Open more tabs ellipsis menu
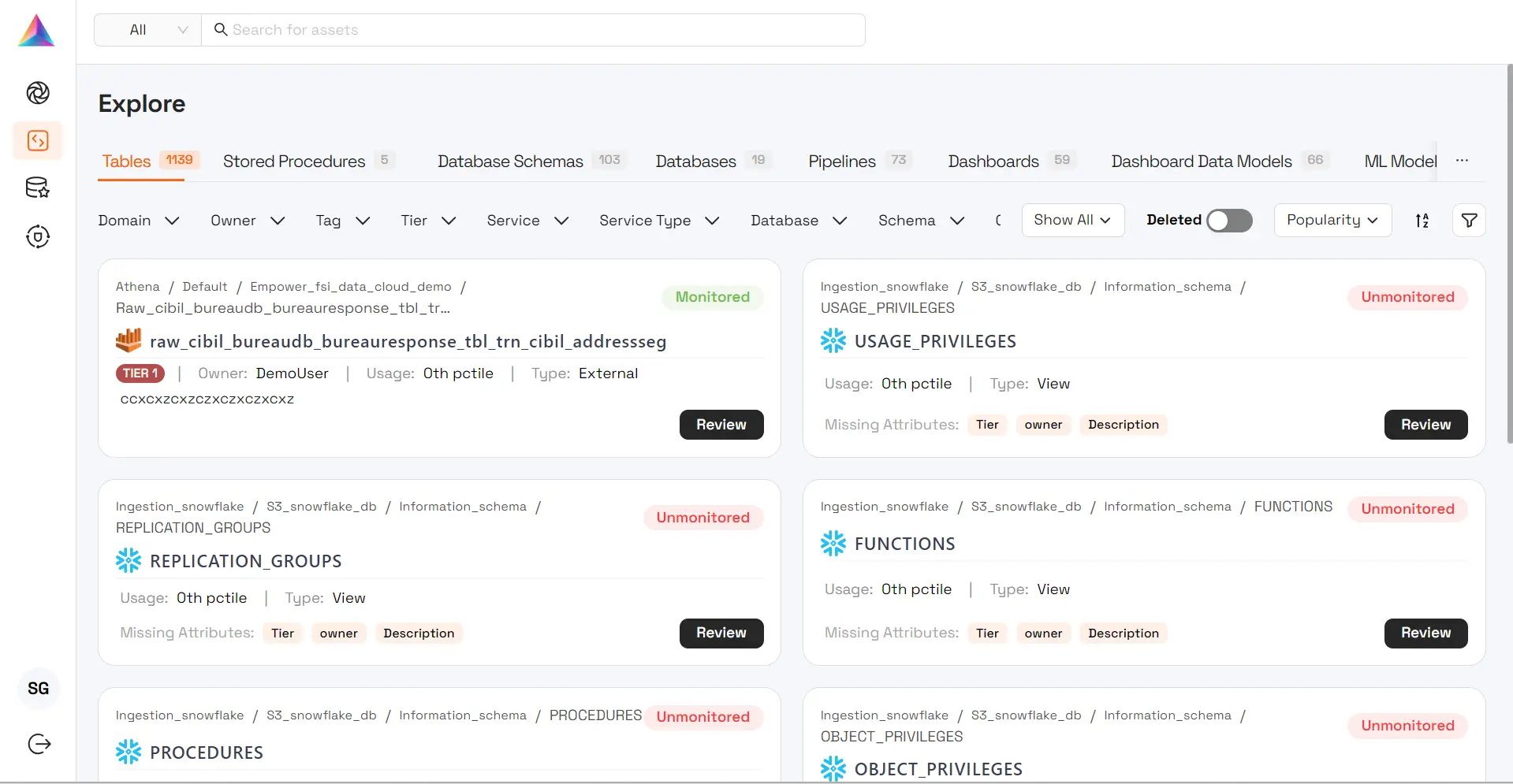1513x784 pixels. pos(1462,160)
